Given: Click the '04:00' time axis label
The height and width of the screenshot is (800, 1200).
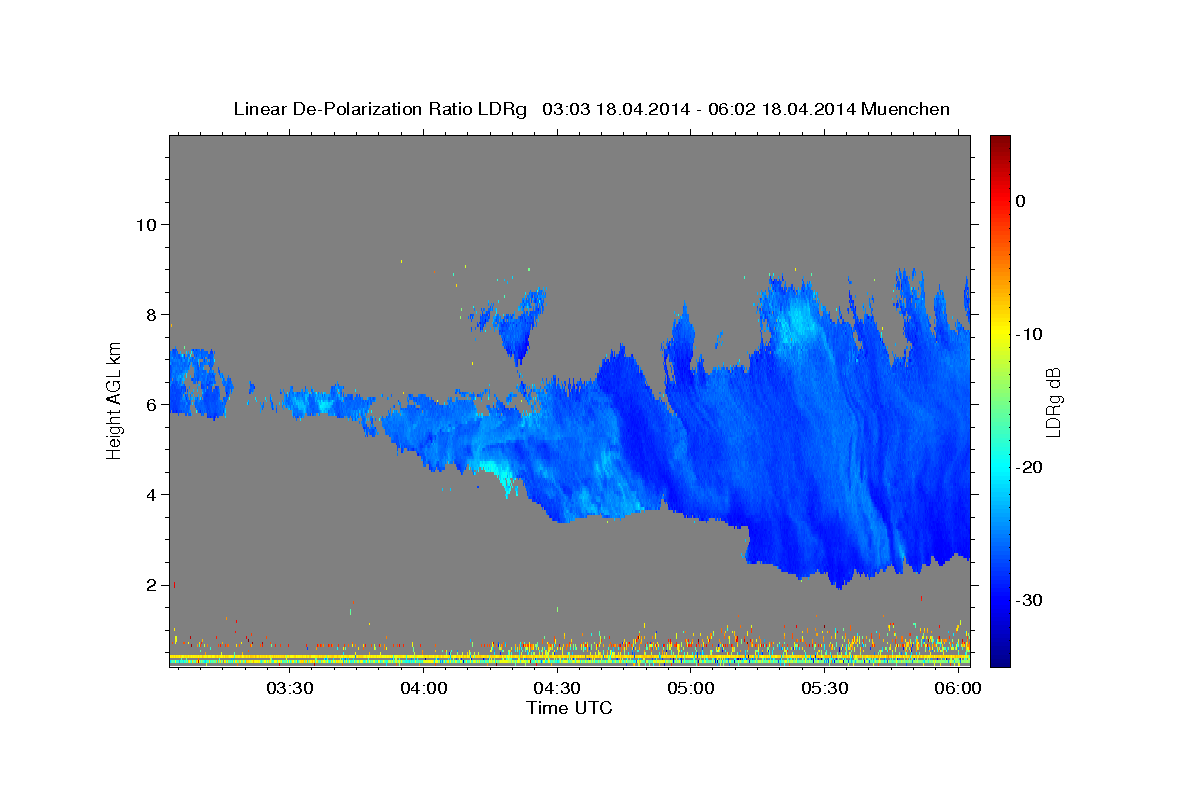Looking at the screenshot, I should [x=423, y=688].
